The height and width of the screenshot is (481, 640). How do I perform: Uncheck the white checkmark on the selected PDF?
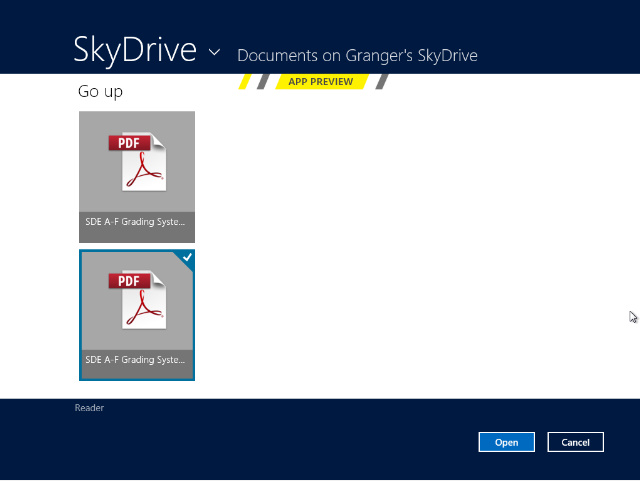187,258
